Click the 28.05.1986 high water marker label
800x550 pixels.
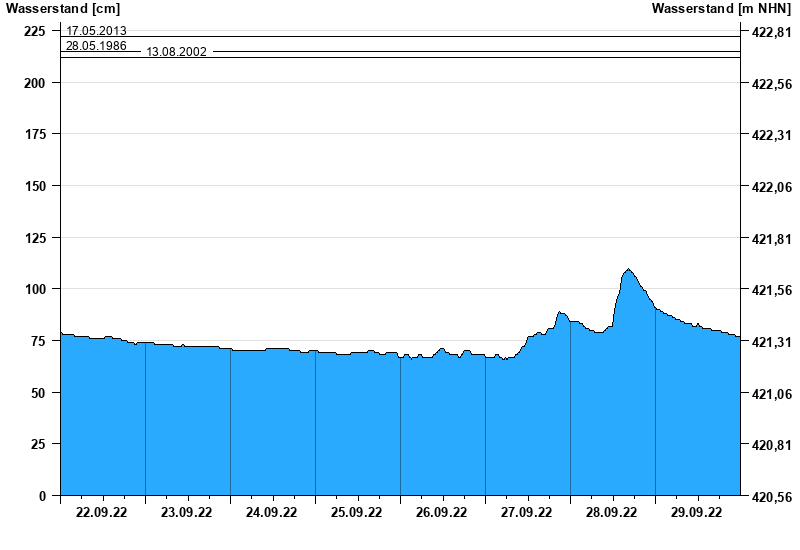click(x=96, y=46)
